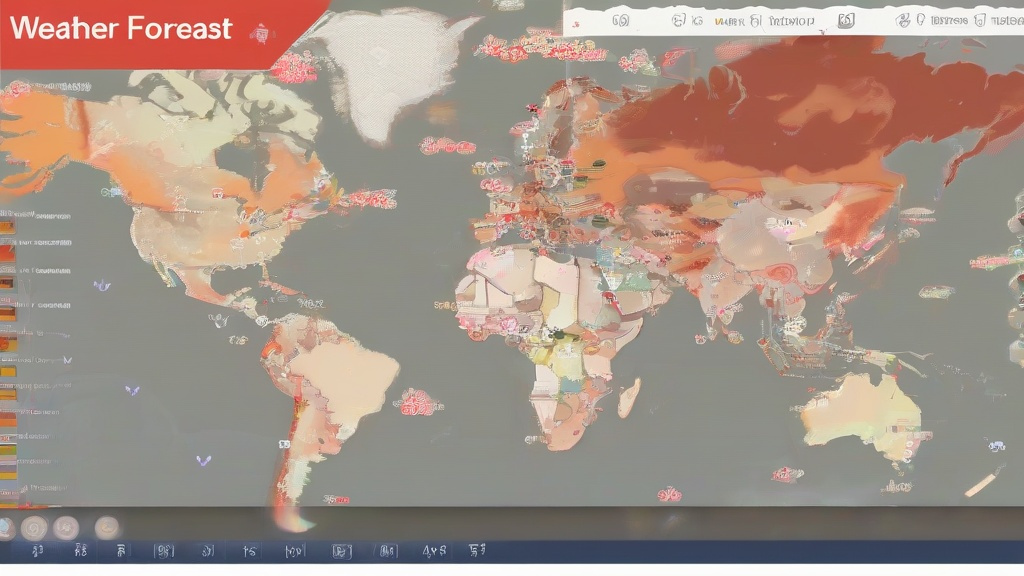Click the boxed icon in the top toolbar center
1024x576 pixels.
[846, 20]
